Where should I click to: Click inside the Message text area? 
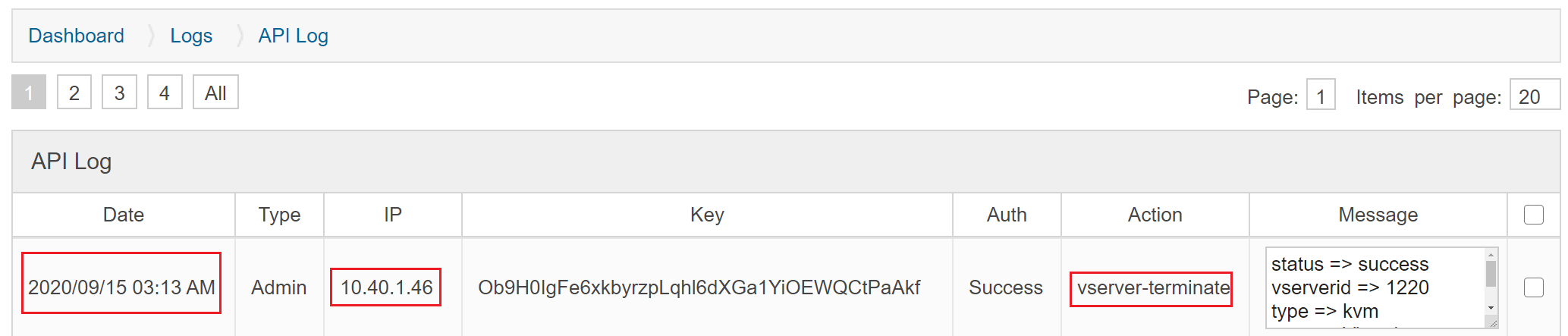(x=1373, y=287)
